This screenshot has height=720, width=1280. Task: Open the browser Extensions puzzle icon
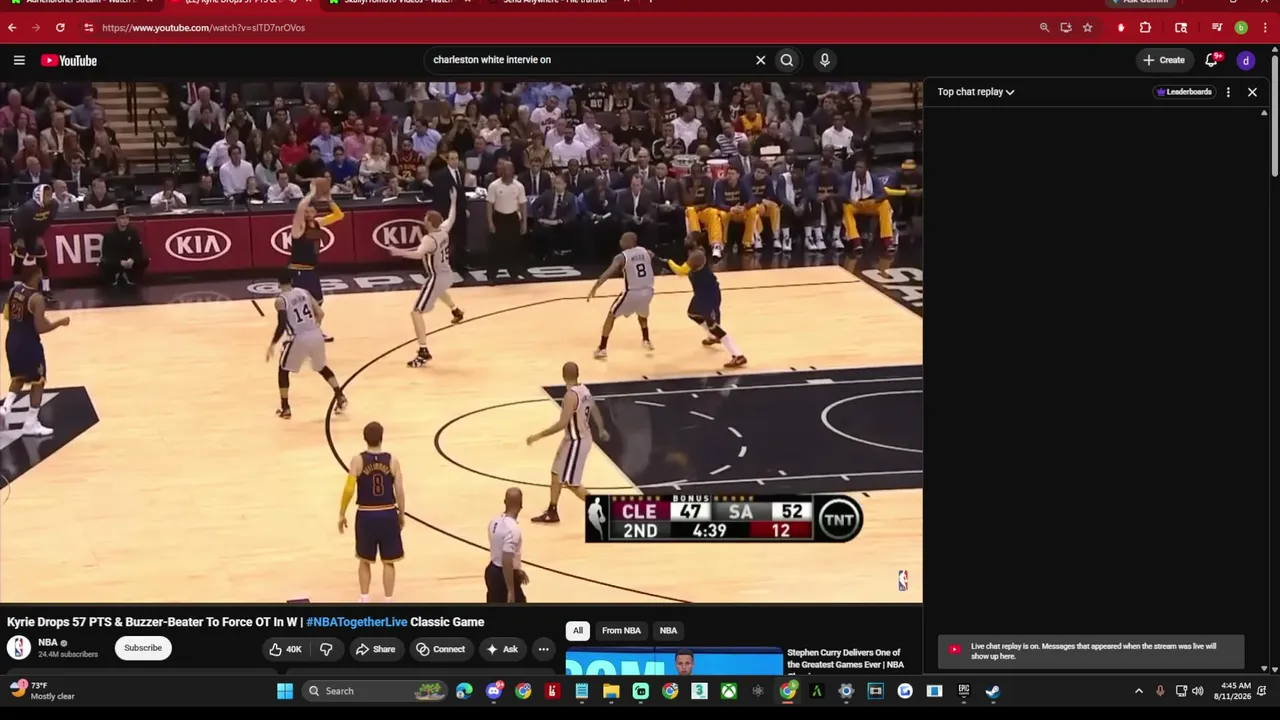click(x=1146, y=28)
